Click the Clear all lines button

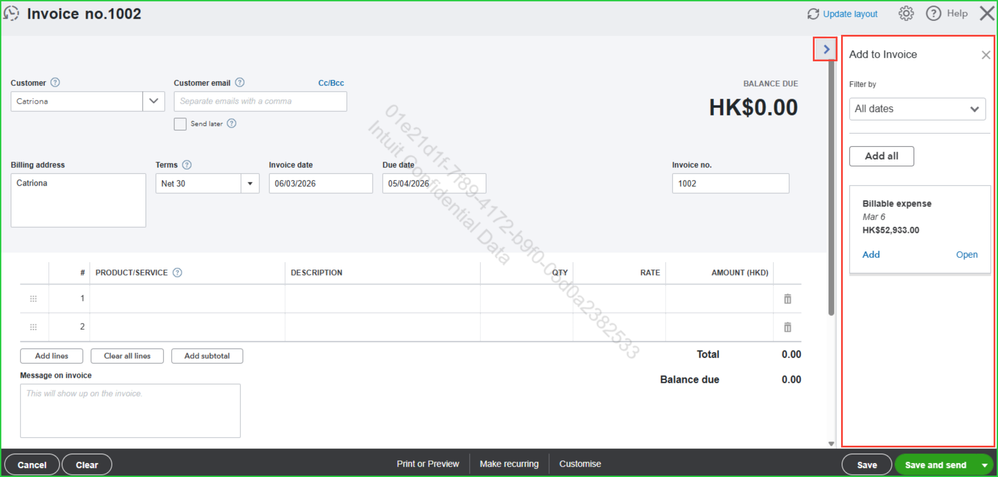click(x=127, y=356)
